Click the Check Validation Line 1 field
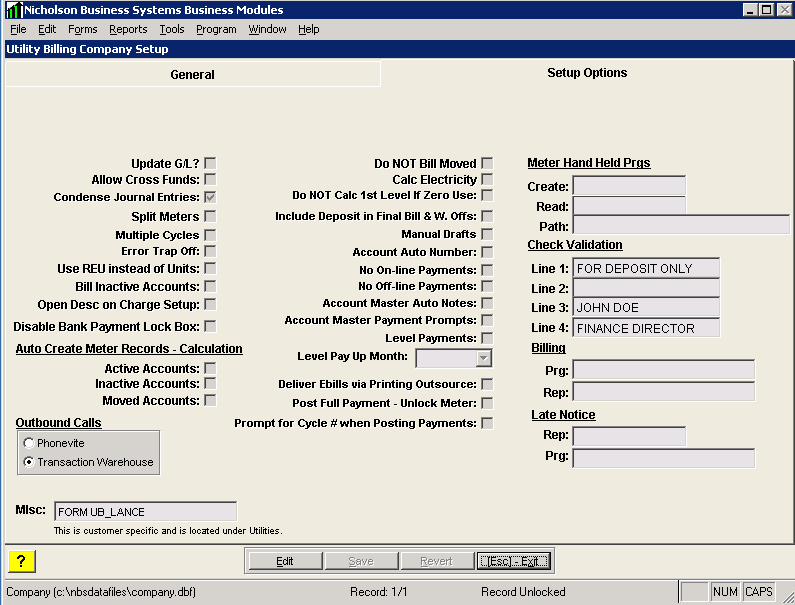The height and width of the screenshot is (605, 795). [646, 268]
